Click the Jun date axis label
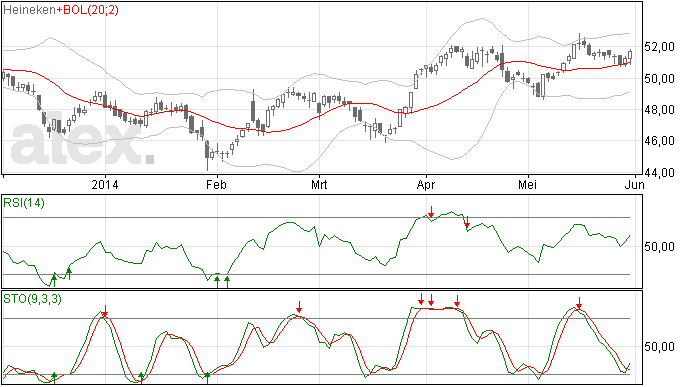The image size is (690, 387). [x=635, y=184]
